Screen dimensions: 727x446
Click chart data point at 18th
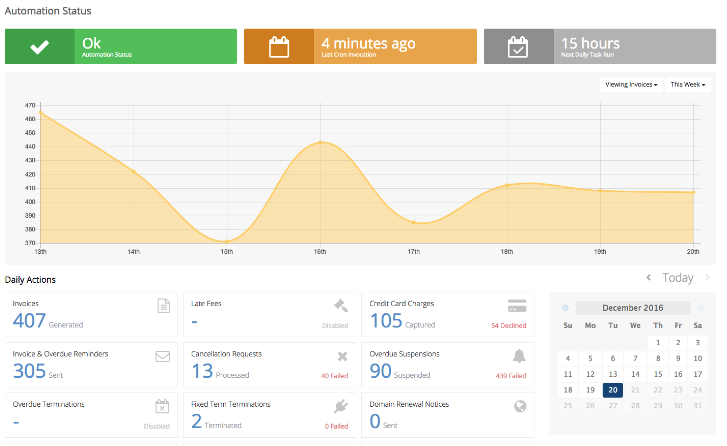tap(507, 185)
